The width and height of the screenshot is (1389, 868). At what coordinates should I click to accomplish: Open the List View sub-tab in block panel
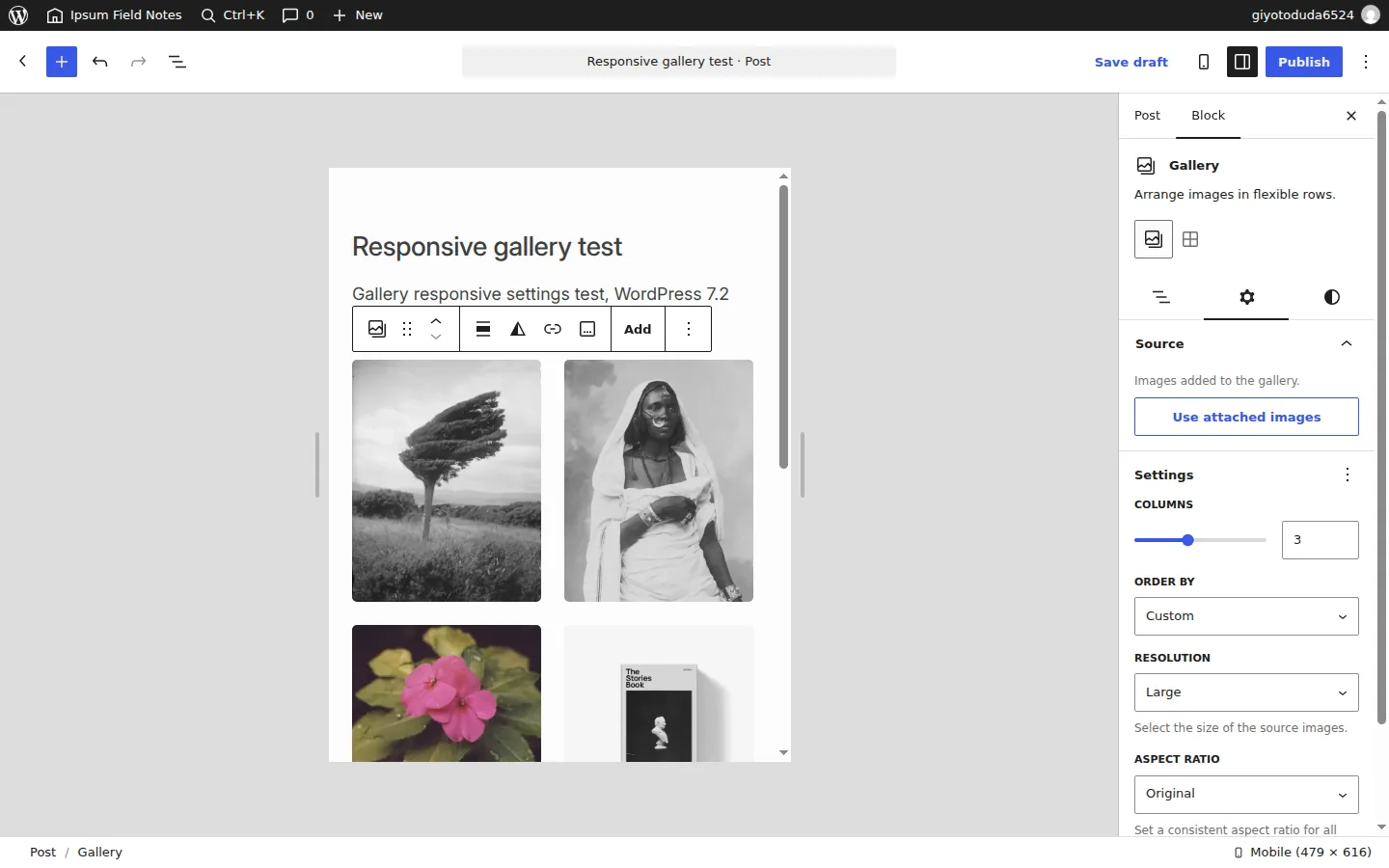pos(1161,297)
